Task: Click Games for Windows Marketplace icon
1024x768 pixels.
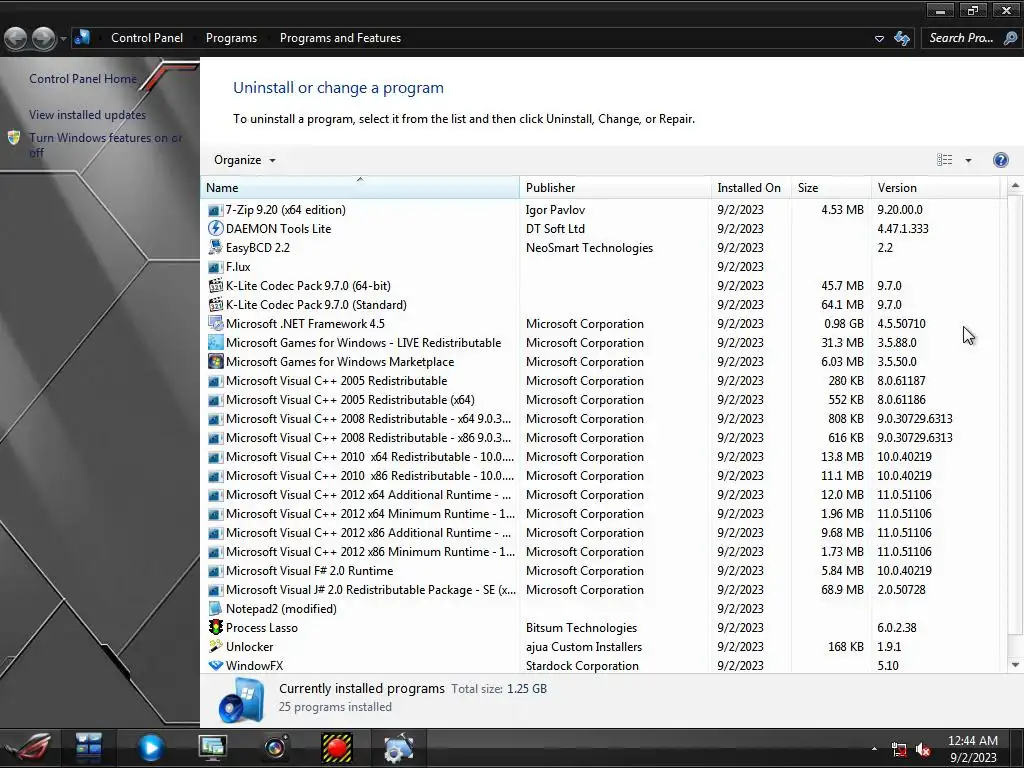Action: pos(215,361)
